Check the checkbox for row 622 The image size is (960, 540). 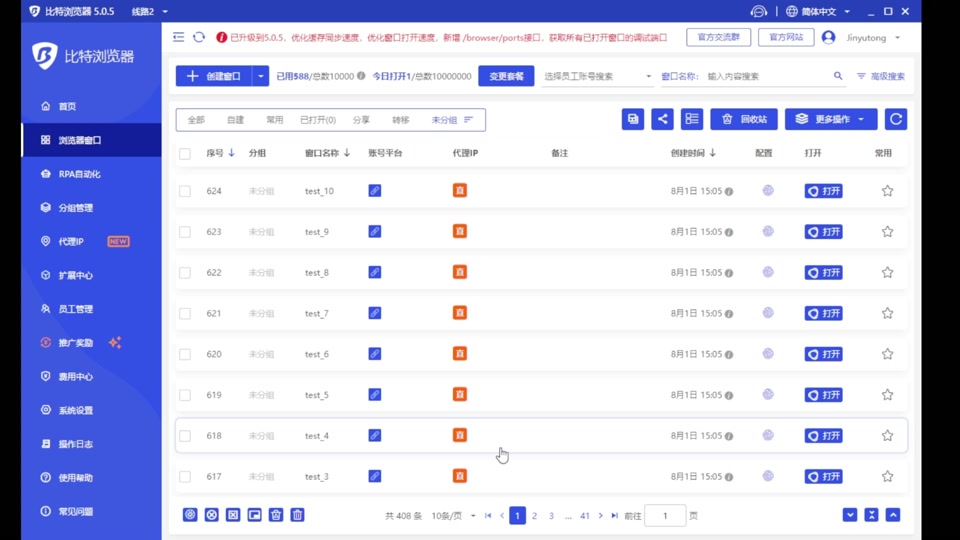pyautogui.click(x=185, y=272)
